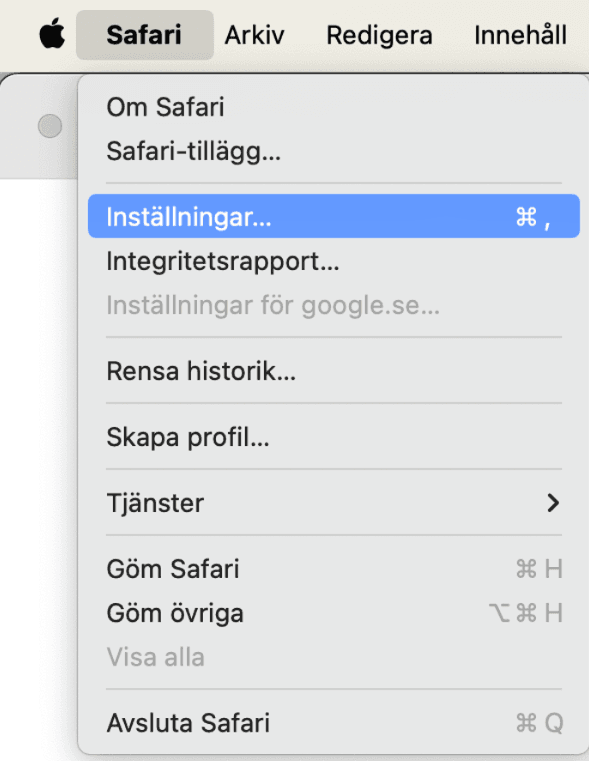The image size is (589, 761).
Task: Choose Inställningar… menu entry
Action: 334,216
